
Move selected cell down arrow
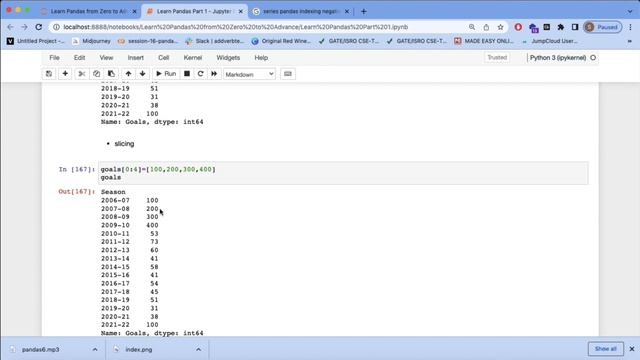tap(142, 74)
